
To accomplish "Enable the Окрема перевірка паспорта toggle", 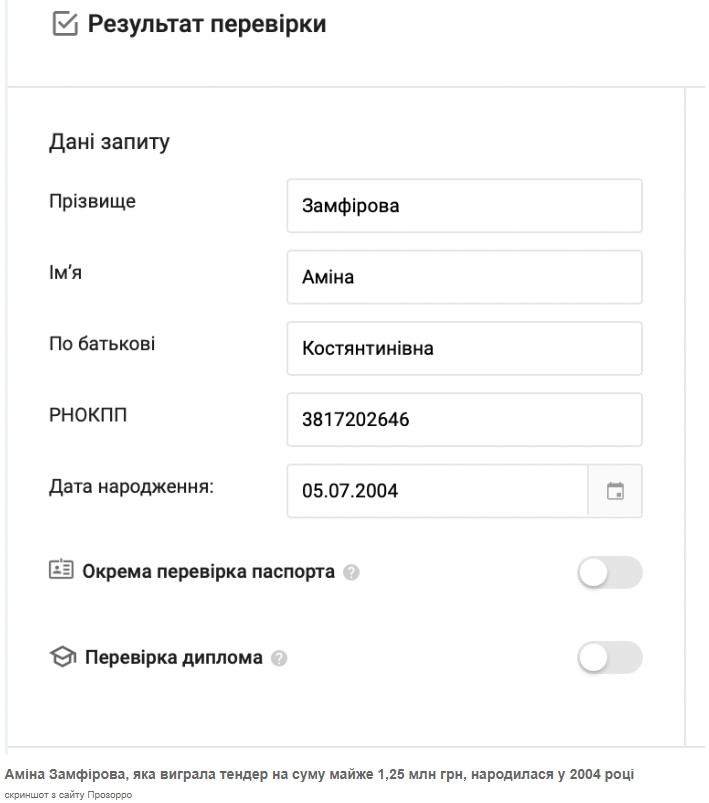I will [x=609, y=572].
